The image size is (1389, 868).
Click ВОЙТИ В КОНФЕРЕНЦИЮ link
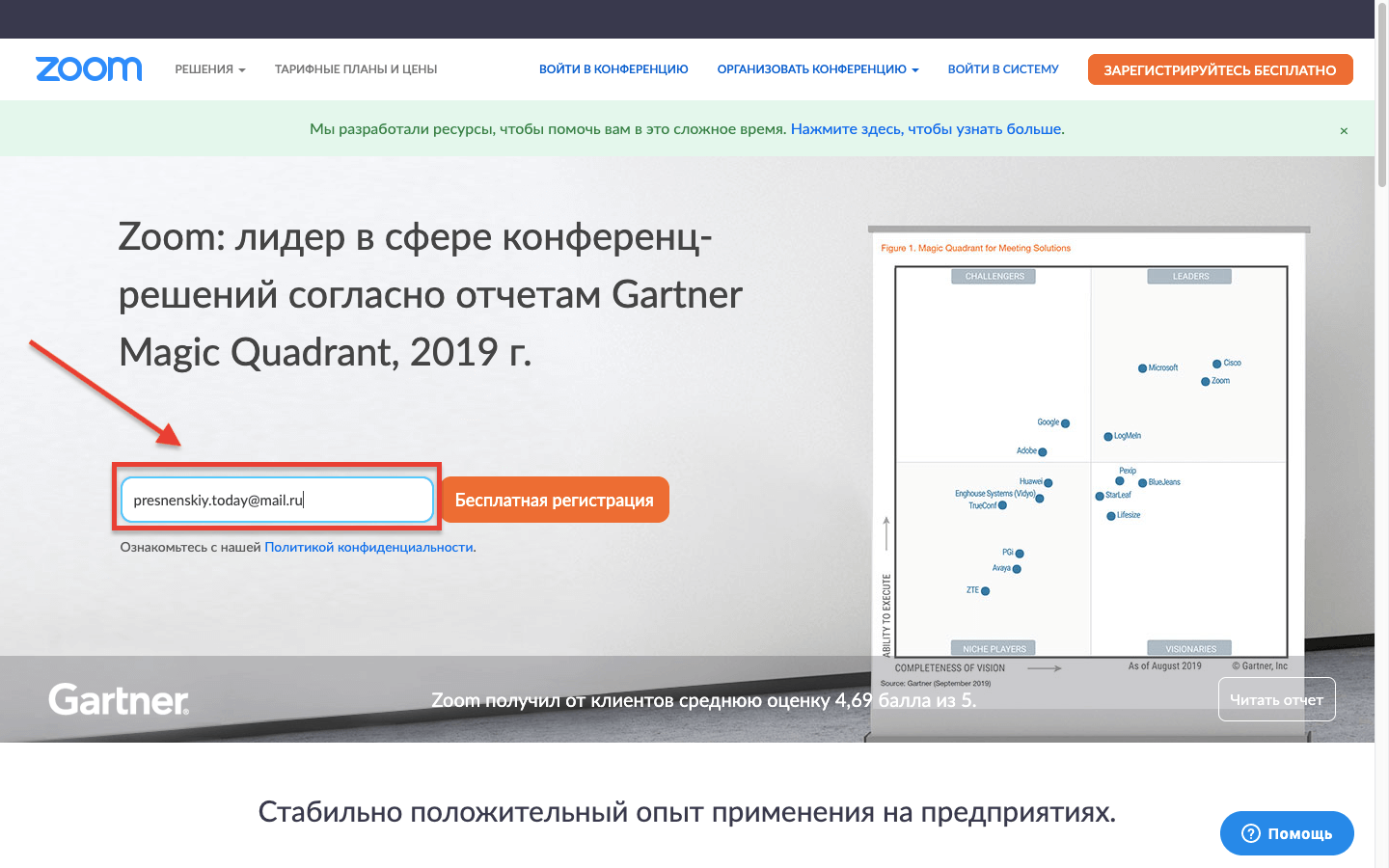(613, 69)
